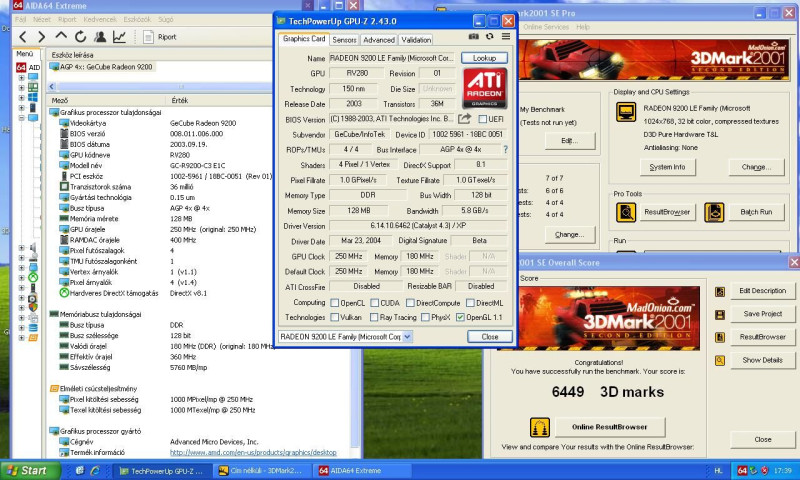Open the Fájl menu in AIDA64
This screenshot has height=480, width=800.
point(21,19)
